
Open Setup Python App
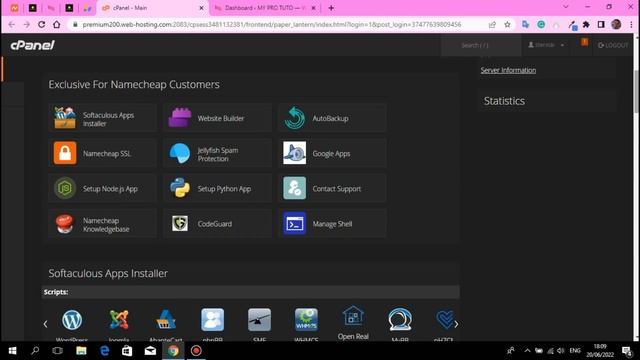(x=218, y=189)
